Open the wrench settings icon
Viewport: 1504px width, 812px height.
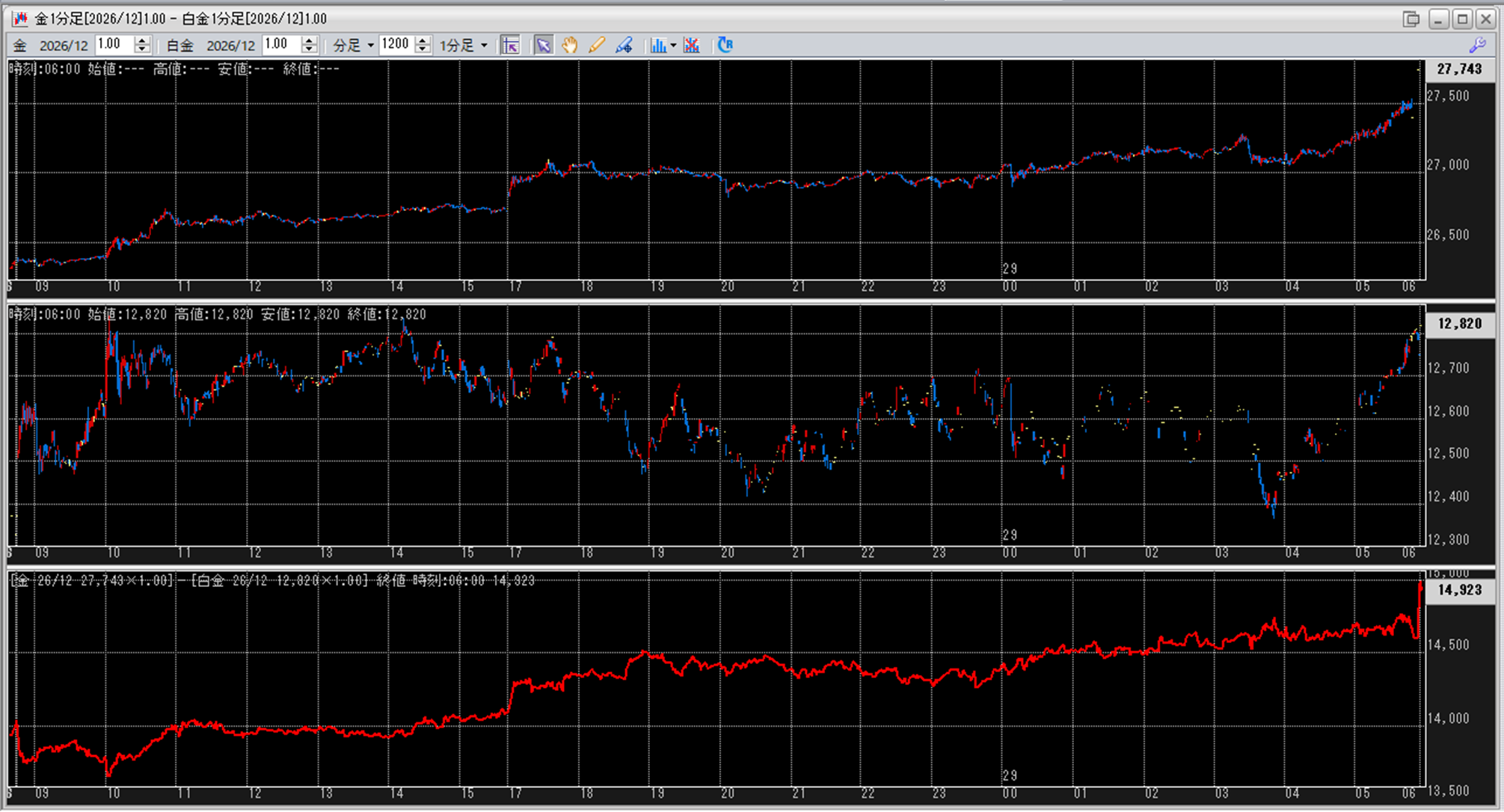click(x=1477, y=46)
